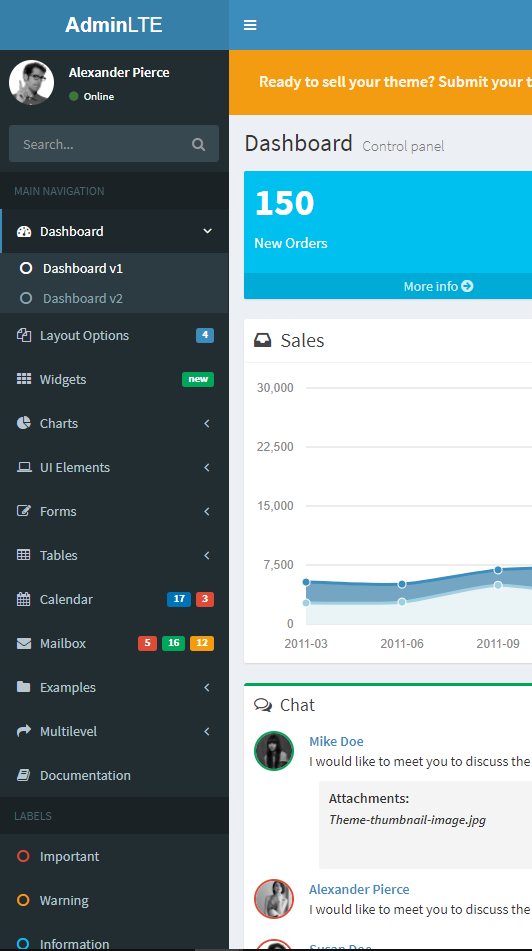Click the More info arrow icon
The image size is (532, 951).
point(467,286)
